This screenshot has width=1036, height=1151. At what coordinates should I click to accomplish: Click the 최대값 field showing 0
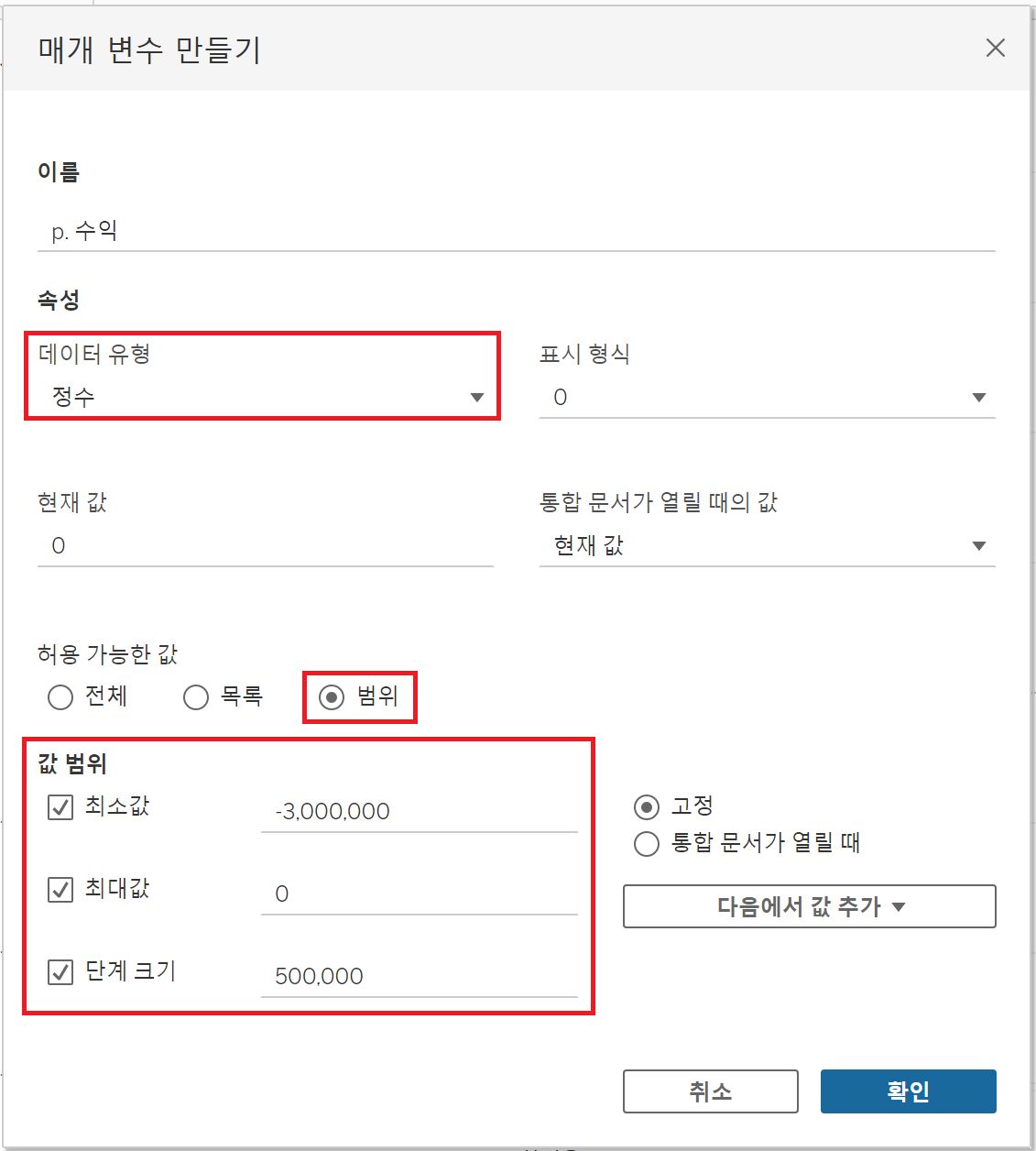click(420, 893)
